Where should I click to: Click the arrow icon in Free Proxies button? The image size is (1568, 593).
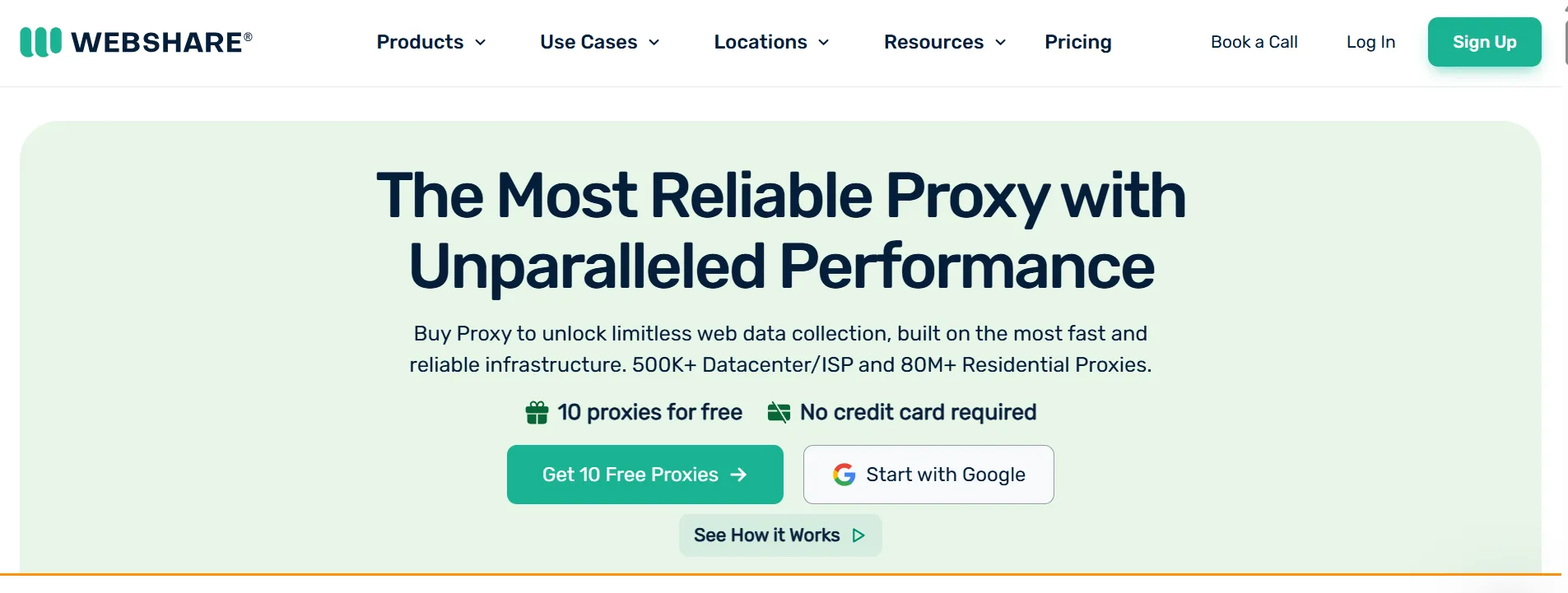739,475
